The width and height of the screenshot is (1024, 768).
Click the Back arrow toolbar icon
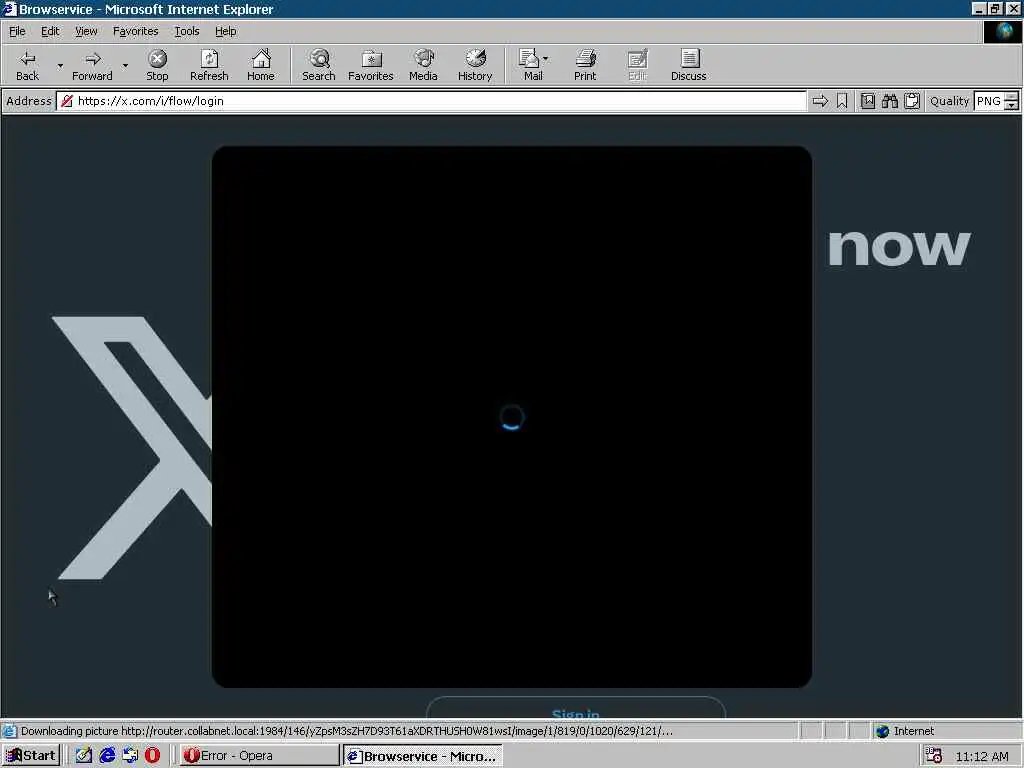27,59
